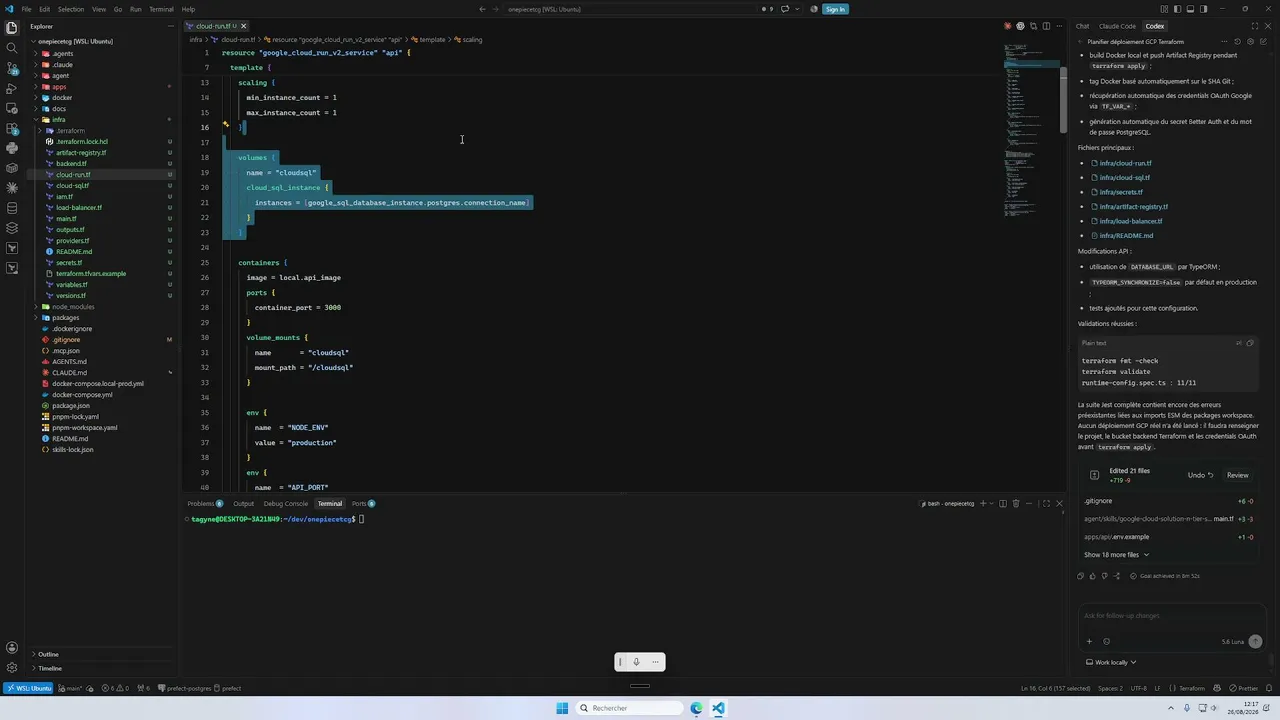Click the Undo button in edited files
The image size is (1280, 720).
coord(1200,475)
